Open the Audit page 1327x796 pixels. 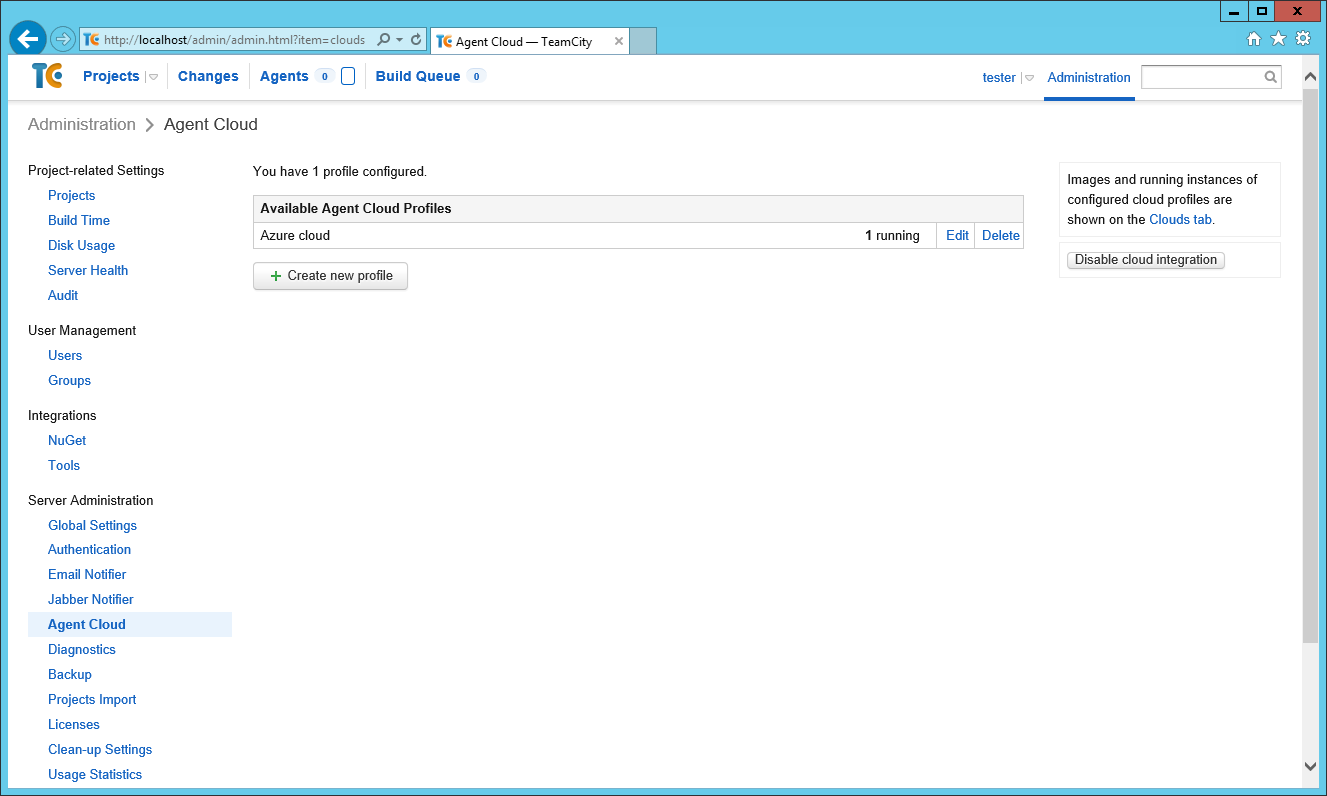coord(63,295)
